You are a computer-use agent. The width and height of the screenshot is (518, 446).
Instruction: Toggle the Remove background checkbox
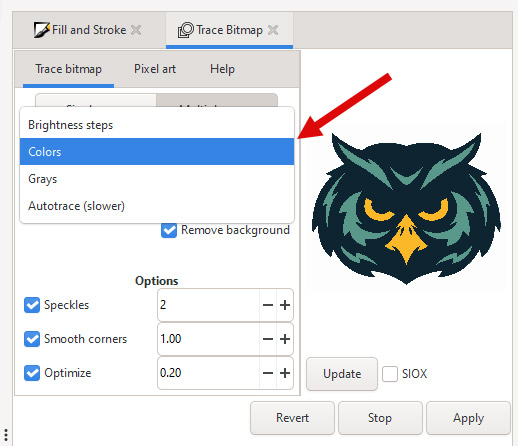pyautogui.click(x=169, y=230)
